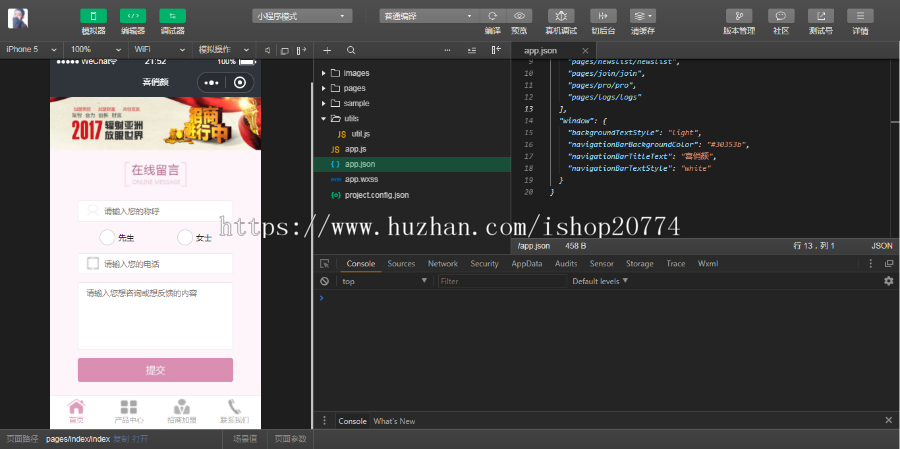Screen dimensions: 900x449
Task: Click the 复制 page path link
Action: pyautogui.click(x=121, y=439)
